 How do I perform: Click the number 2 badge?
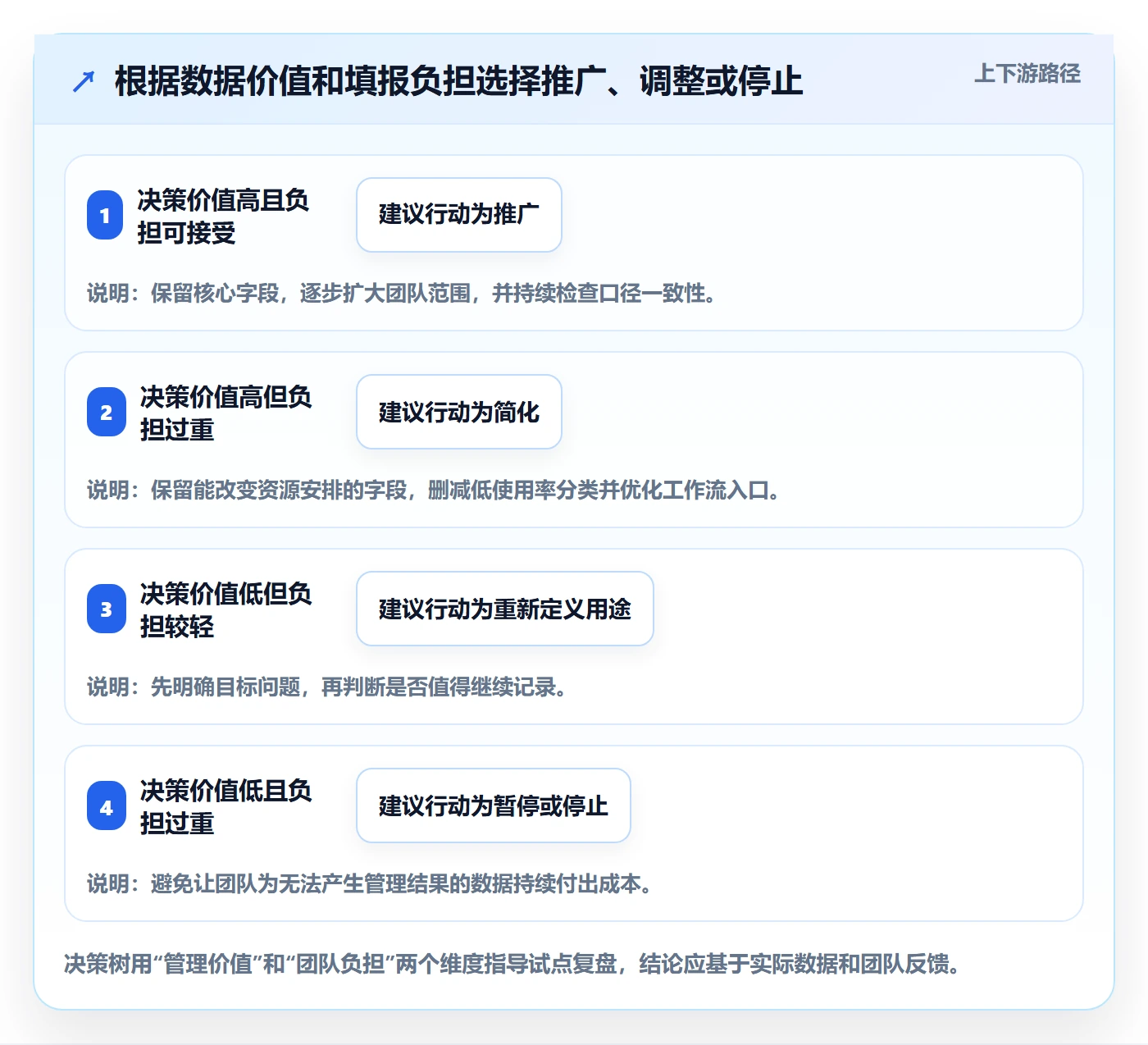click(x=107, y=413)
